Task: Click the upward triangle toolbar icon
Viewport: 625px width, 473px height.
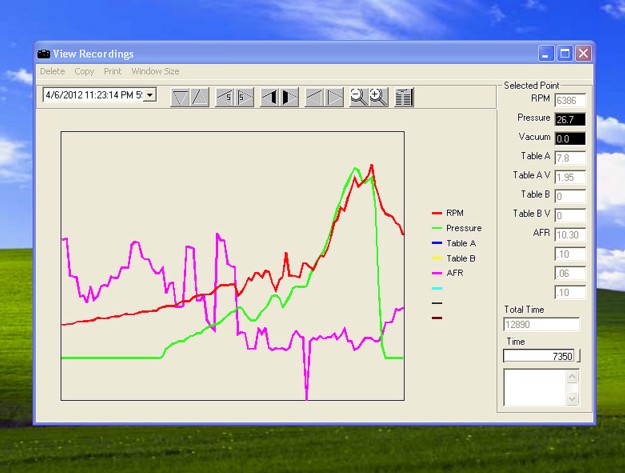Action: tap(200, 97)
